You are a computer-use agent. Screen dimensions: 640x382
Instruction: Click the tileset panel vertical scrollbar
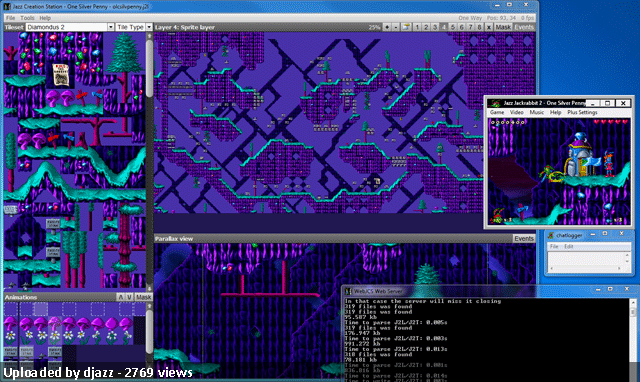149,161
